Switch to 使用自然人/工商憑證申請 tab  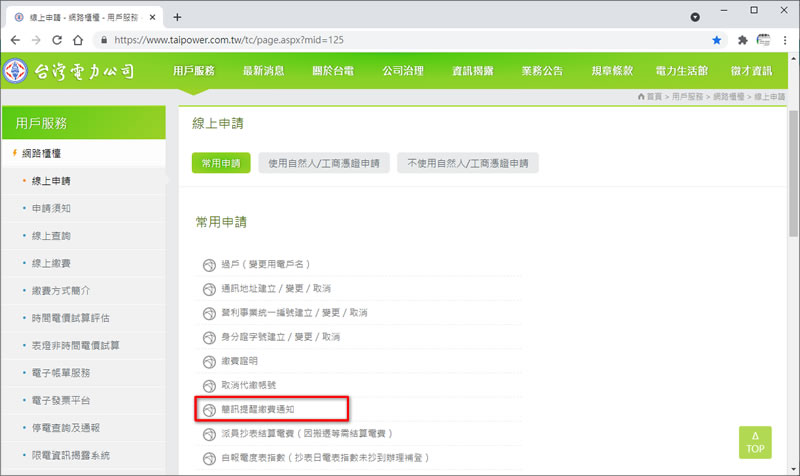pos(323,163)
